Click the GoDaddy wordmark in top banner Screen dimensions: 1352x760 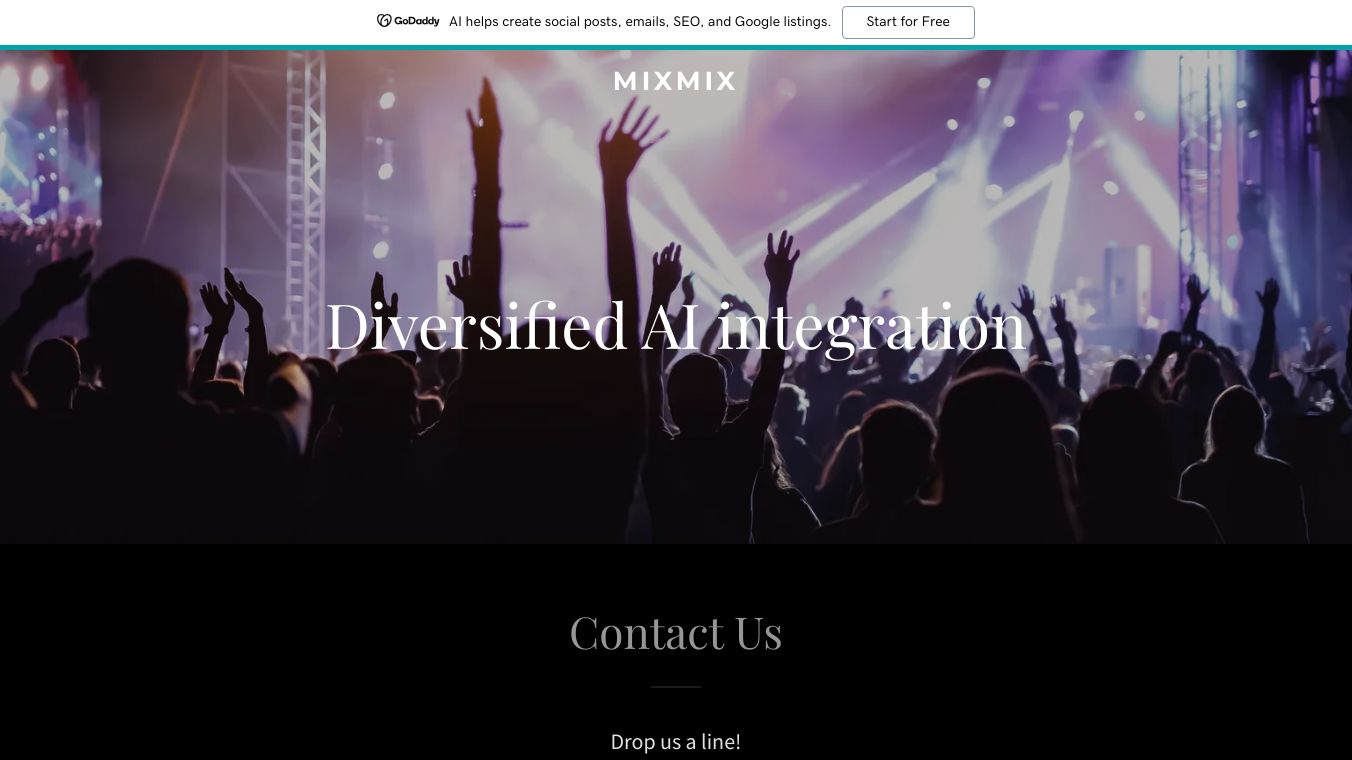pos(416,21)
